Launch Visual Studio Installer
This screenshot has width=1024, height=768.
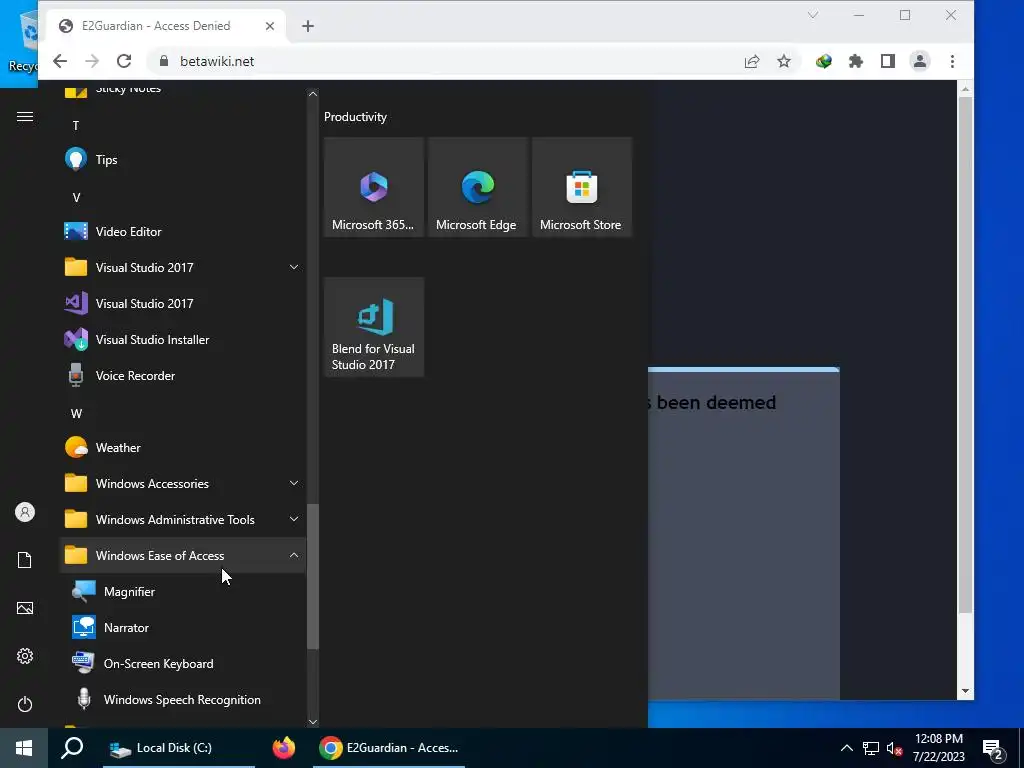pyautogui.click(x=182, y=340)
